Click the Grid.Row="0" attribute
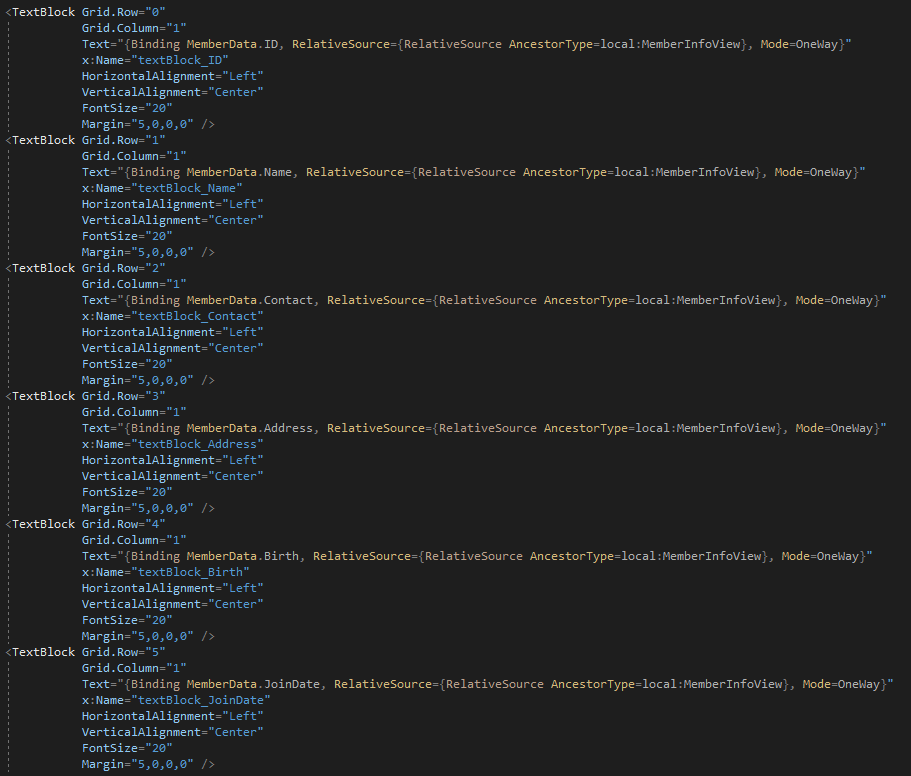This screenshot has width=911, height=776. [x=123, y=12]
